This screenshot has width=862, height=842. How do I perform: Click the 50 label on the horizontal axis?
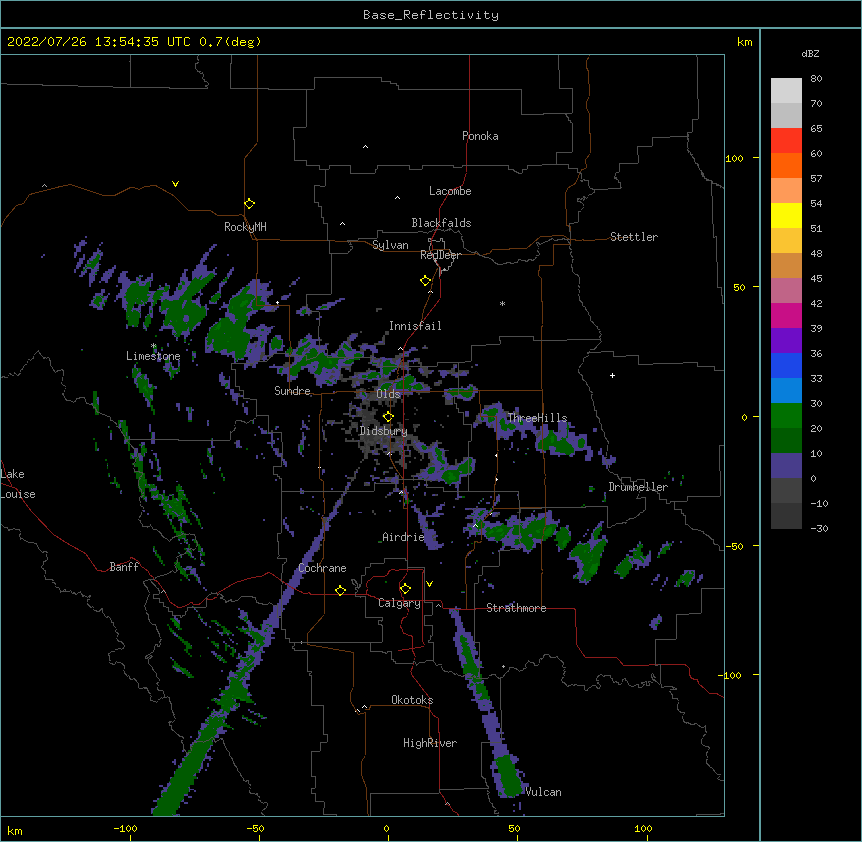514,828
